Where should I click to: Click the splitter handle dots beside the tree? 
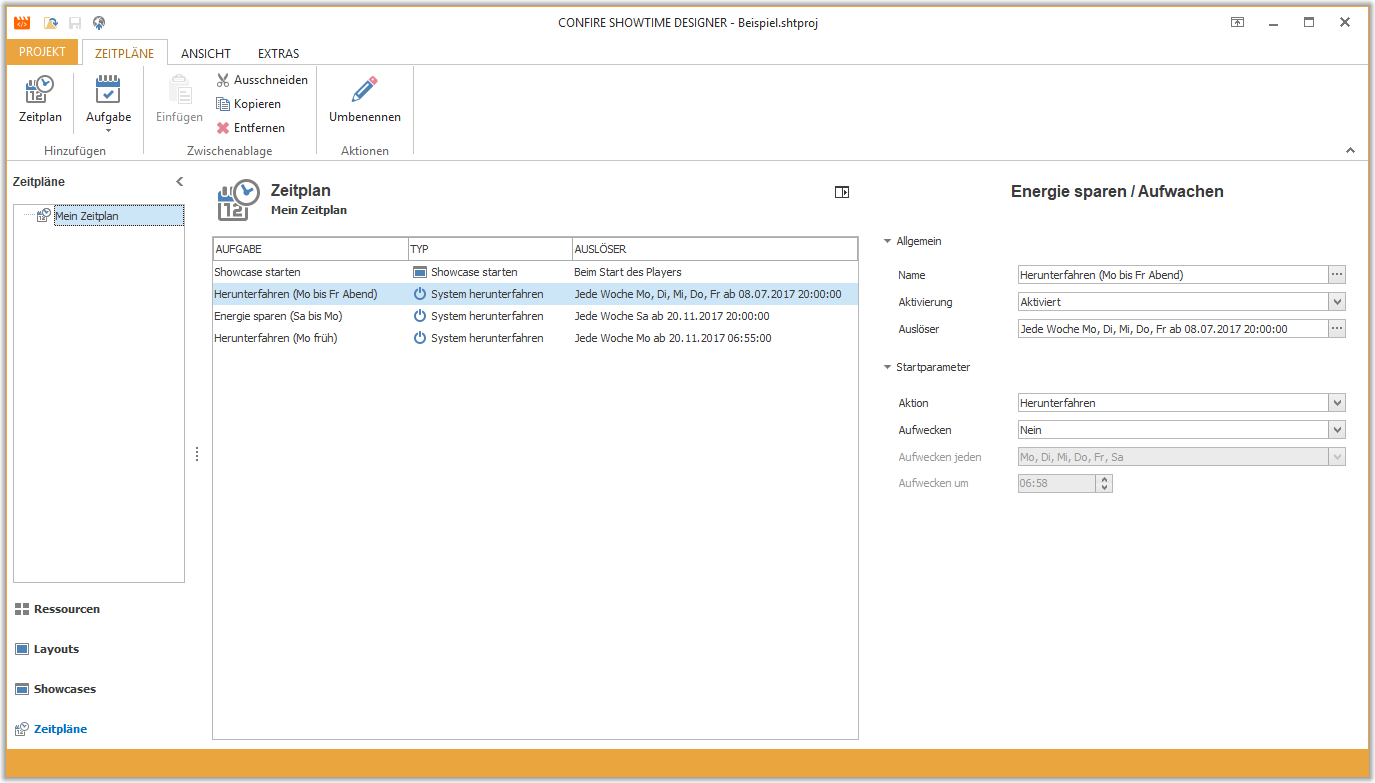[197, 454]
